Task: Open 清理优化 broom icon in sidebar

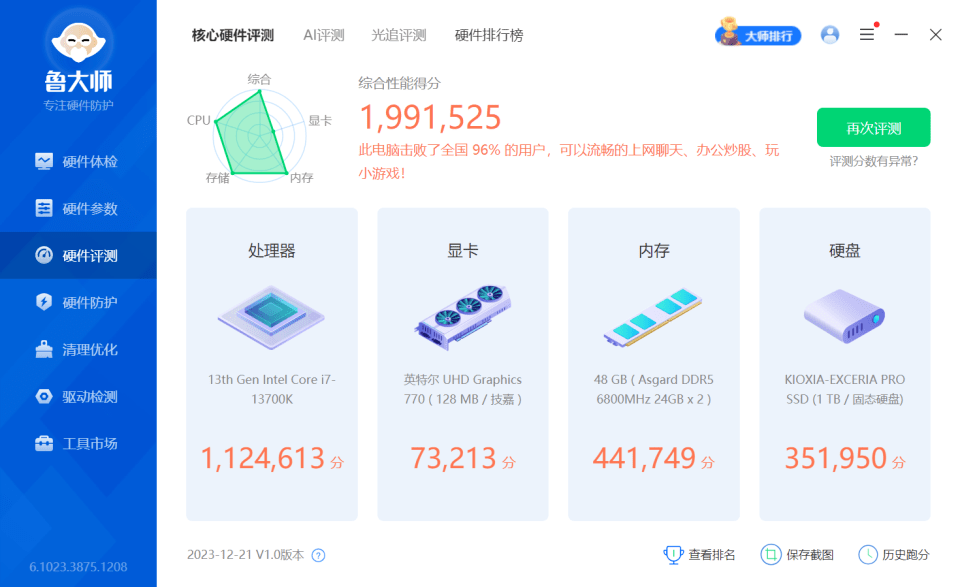Action: 44,349
